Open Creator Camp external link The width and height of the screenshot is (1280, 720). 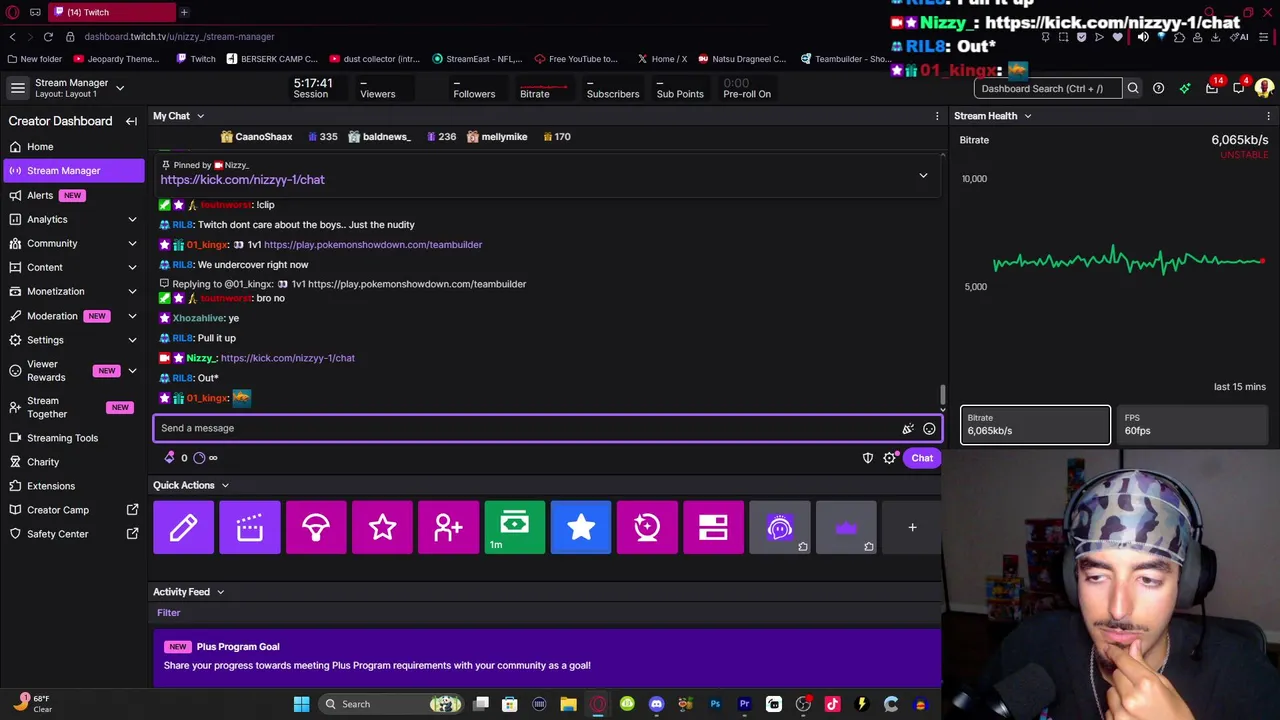point(74,510)
